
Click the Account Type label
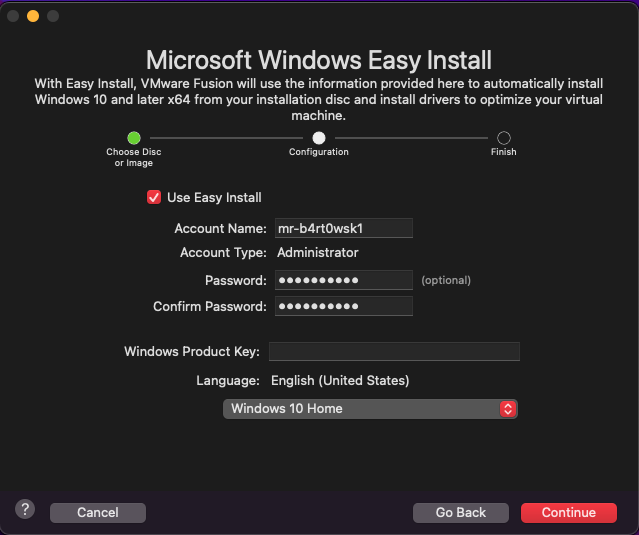click(223, 253)
